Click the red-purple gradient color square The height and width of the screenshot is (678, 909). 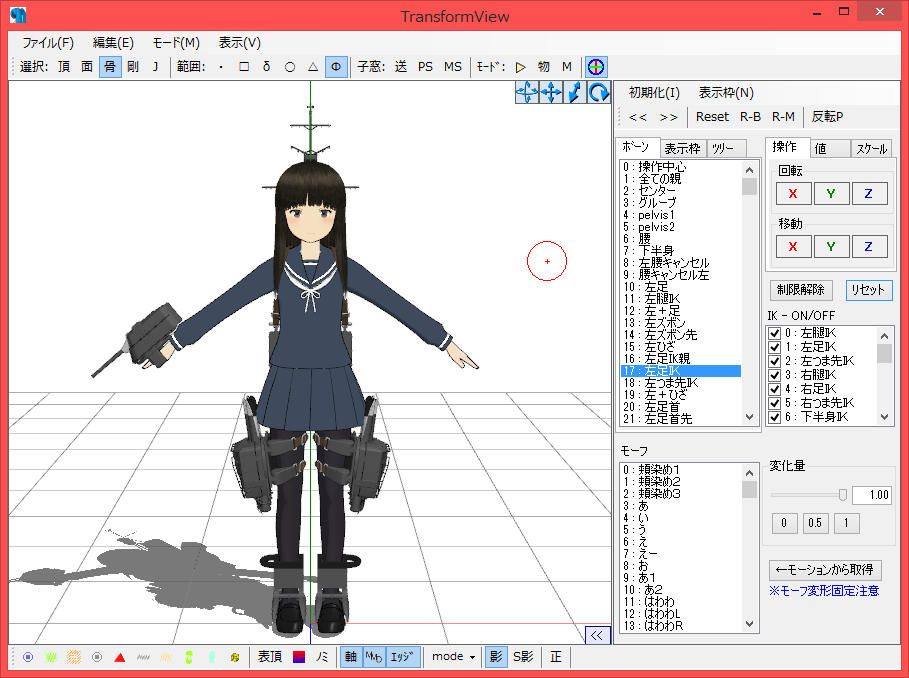(x=299, y=657)
